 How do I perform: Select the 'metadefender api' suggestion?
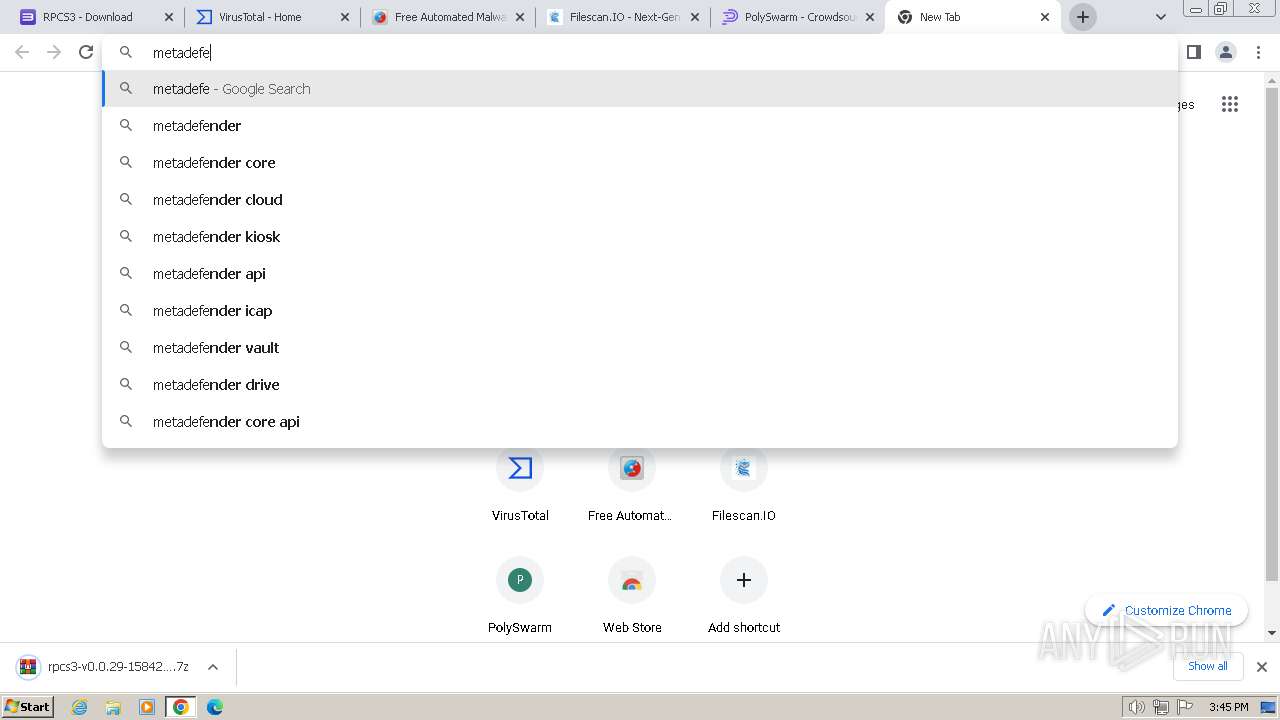(x=640, y=274)
